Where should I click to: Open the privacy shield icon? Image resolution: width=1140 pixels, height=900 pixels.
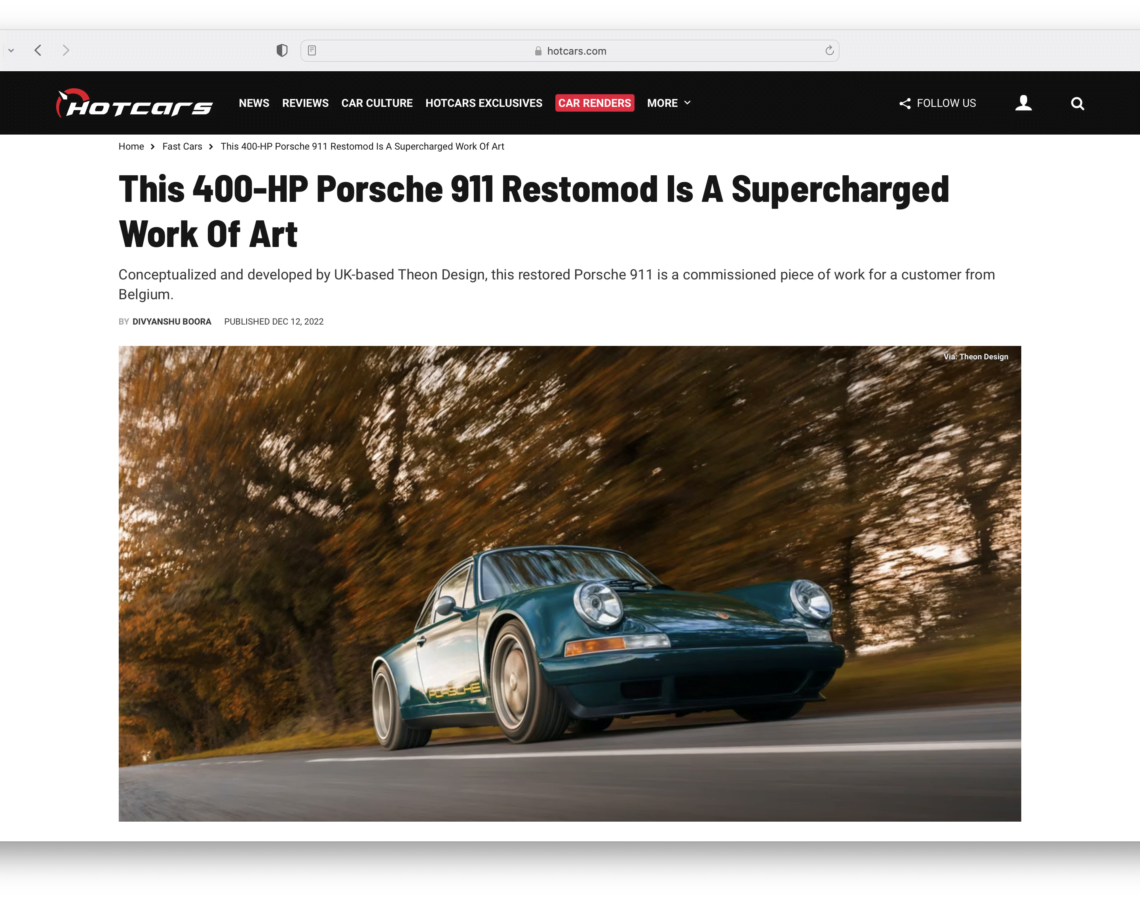coord(282,50)
